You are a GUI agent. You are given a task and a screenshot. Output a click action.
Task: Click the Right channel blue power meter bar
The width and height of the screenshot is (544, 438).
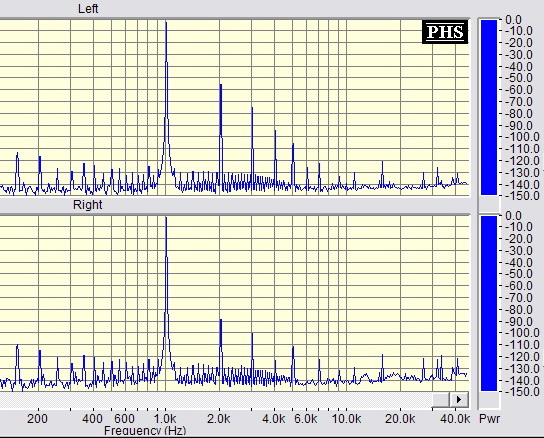489,303
